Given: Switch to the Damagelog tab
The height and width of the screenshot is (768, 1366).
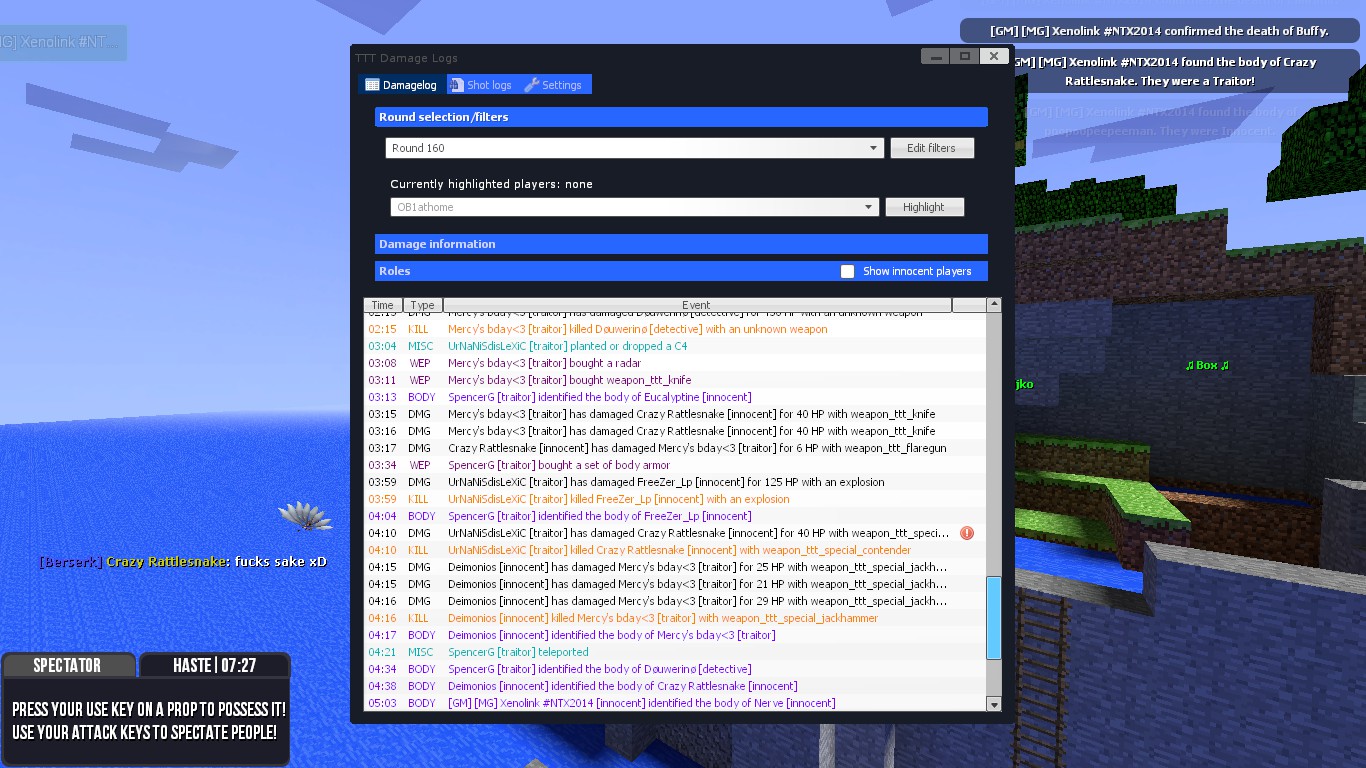Looking at the screenshot, I should 401,85.
